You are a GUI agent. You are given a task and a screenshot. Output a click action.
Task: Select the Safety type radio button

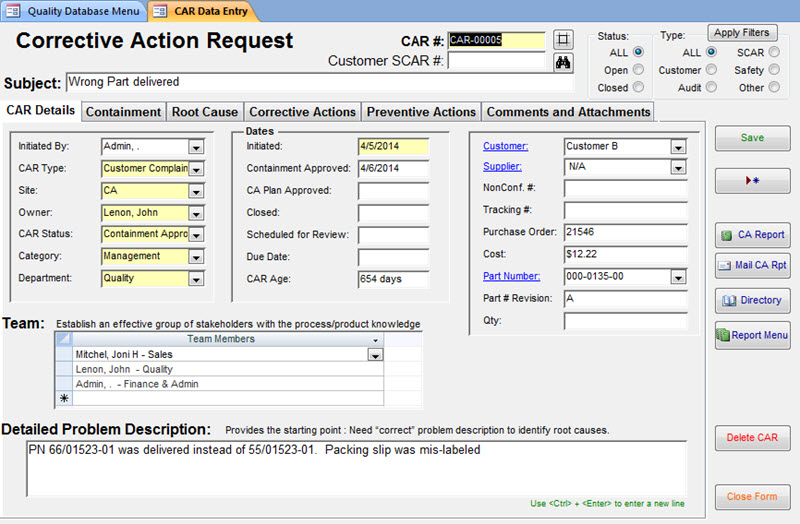tap(774, 69)
